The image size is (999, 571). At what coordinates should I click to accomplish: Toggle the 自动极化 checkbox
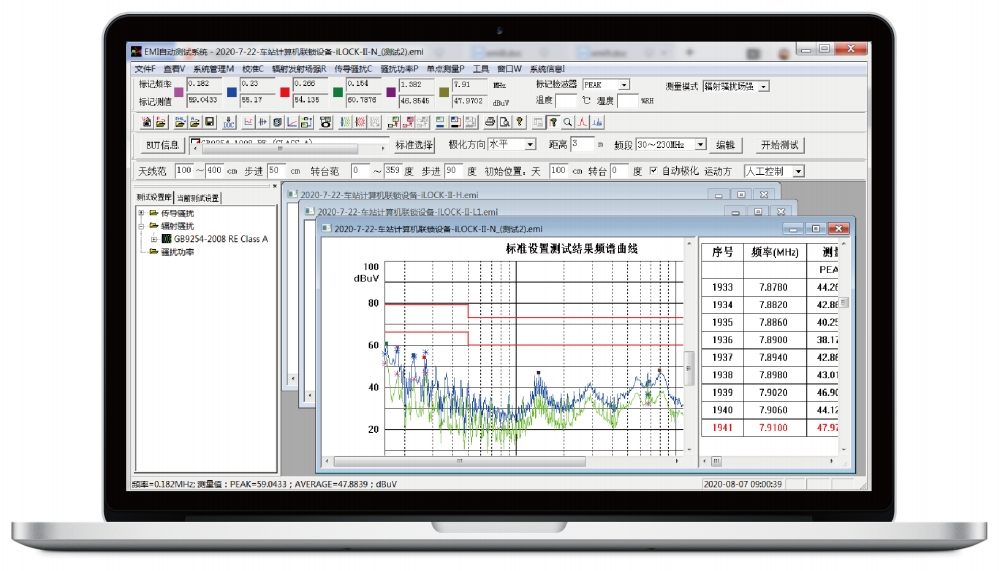[x=654, y=171]
